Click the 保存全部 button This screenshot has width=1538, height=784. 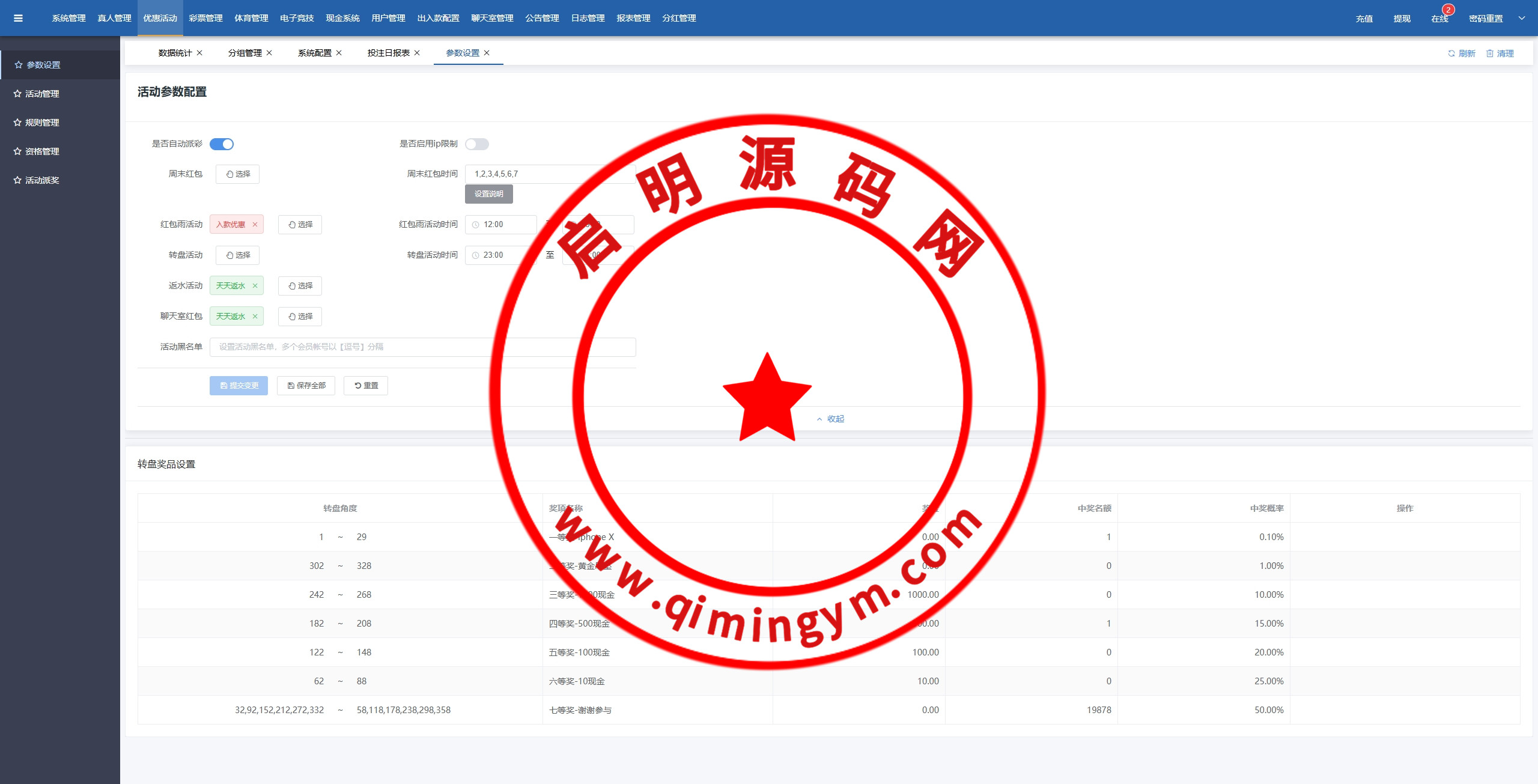click(x=306, y=386)
